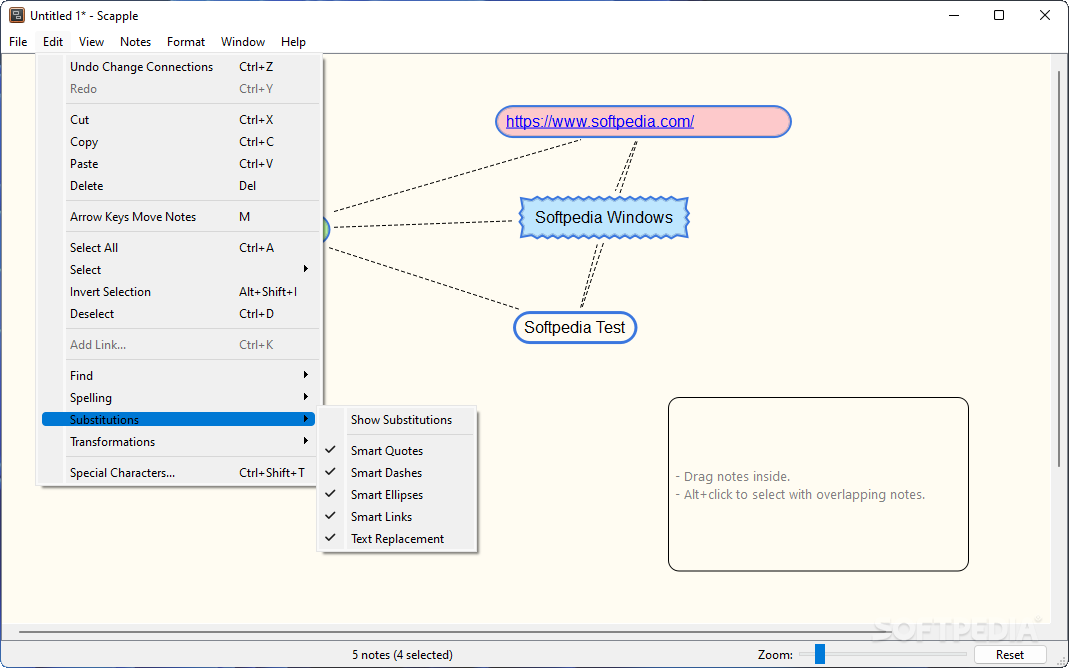Expand the Transformations submenu
Viewport: 1069px width, 668px height.
click(179, 442)
